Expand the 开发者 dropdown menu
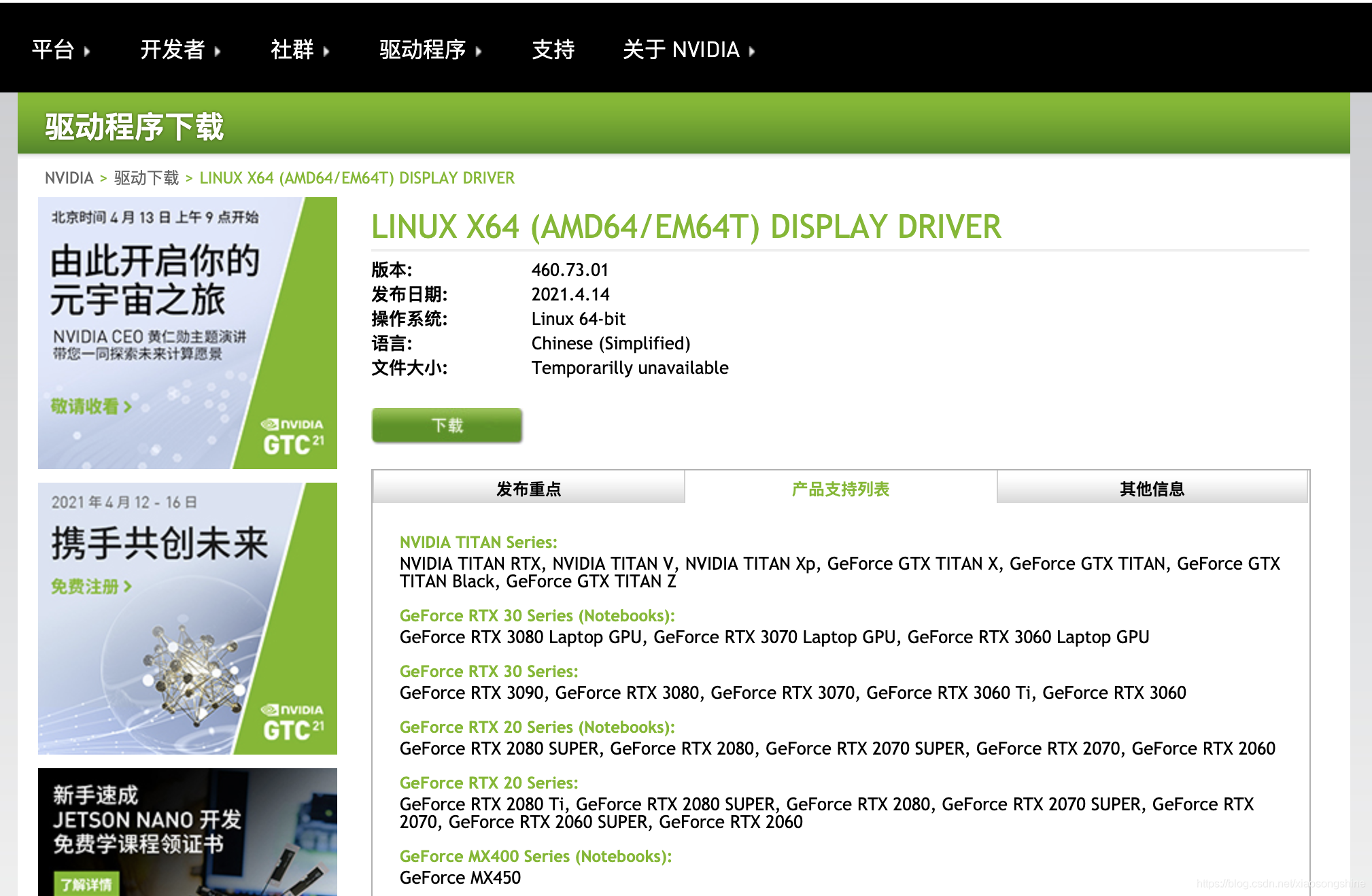Screen dimensions: 1372x896 pyautogui.click(x=173, y=50)
